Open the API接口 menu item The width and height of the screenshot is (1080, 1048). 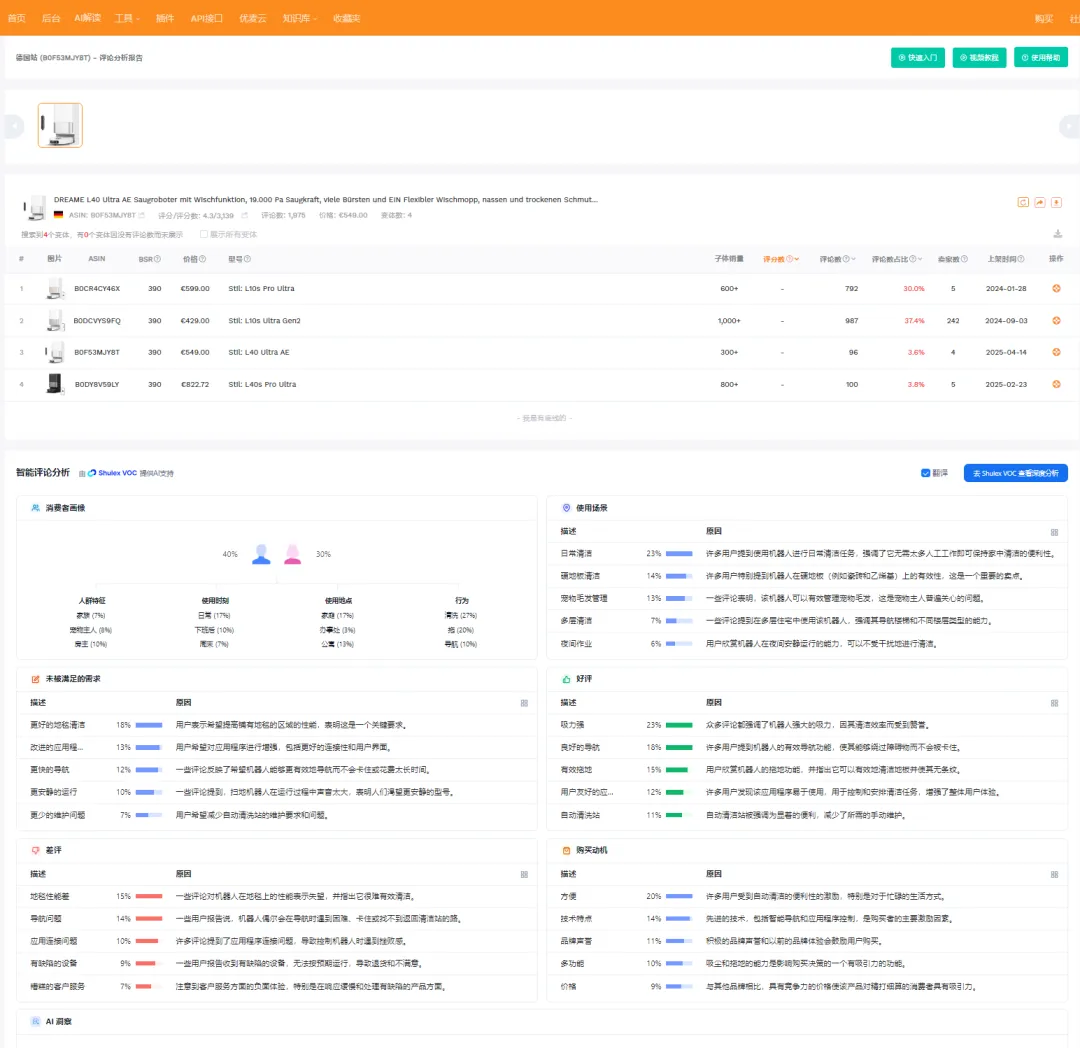[207, 18]
